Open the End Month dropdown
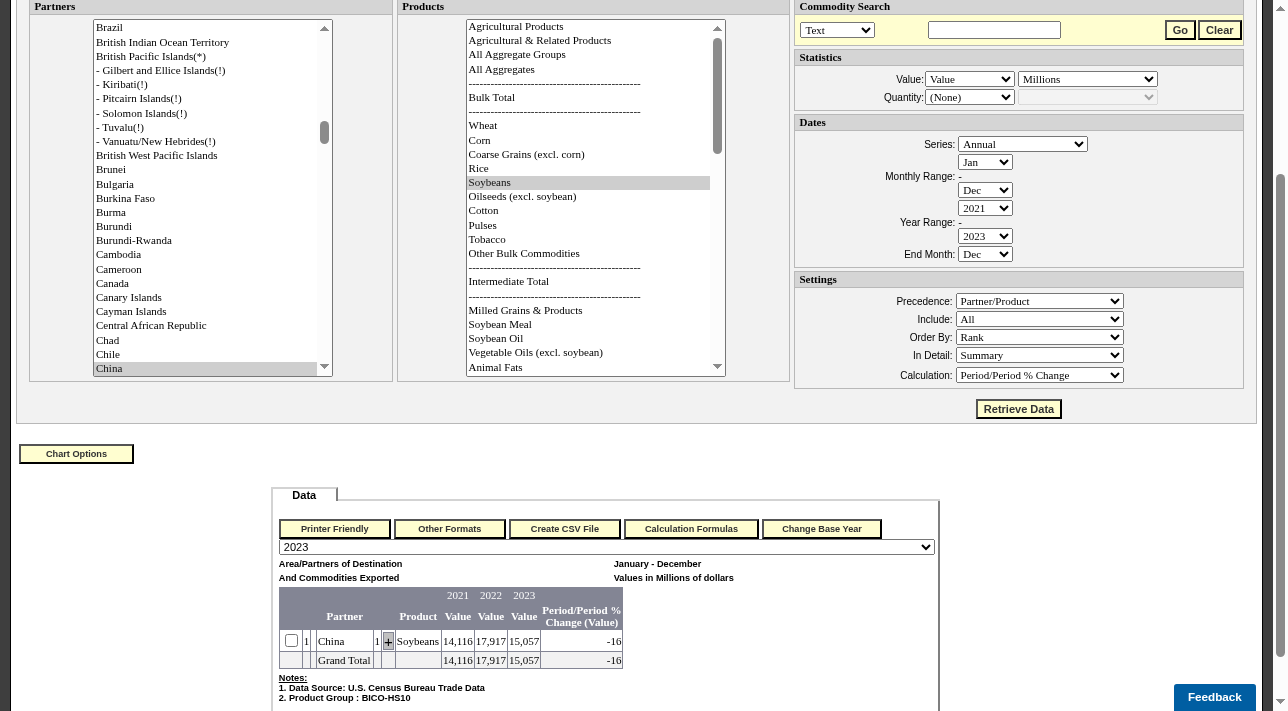Screen dimensions: 1288x711 point(985,254)
